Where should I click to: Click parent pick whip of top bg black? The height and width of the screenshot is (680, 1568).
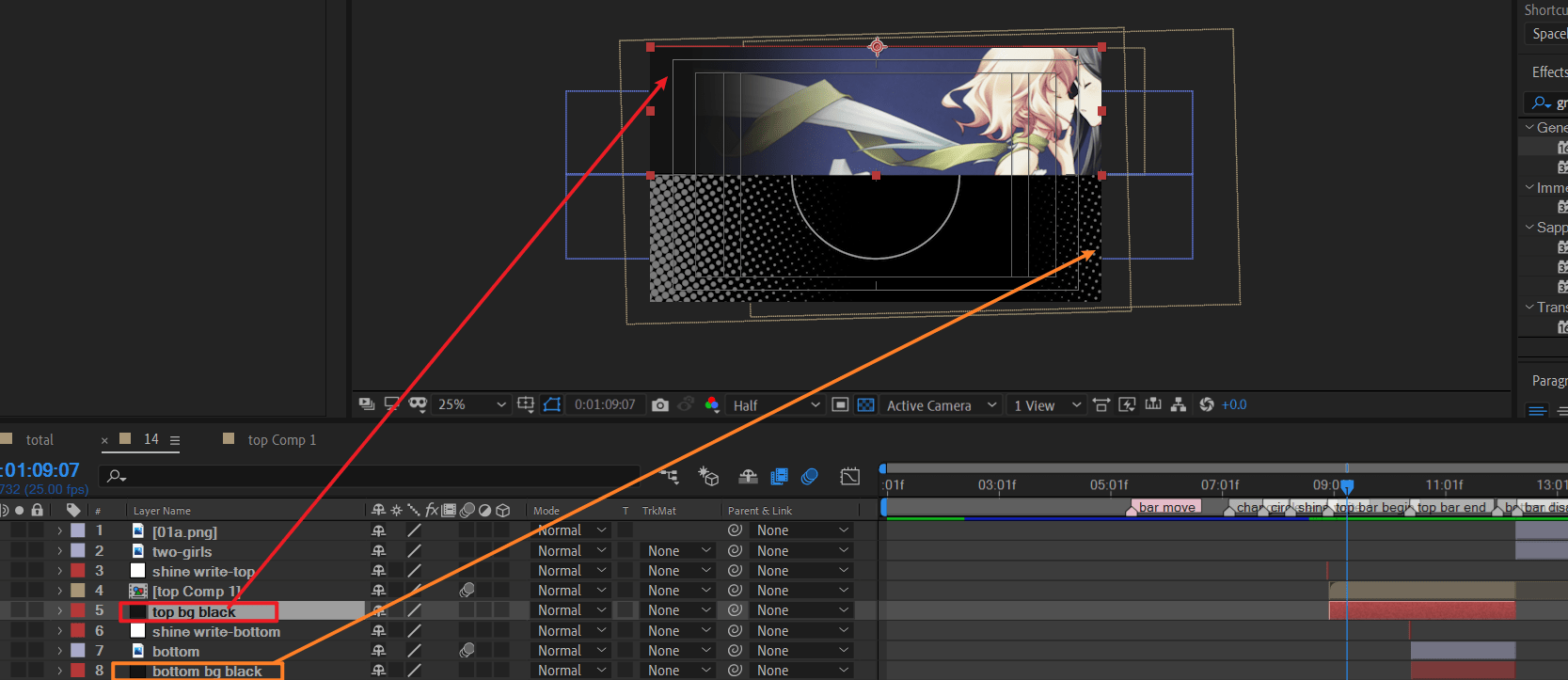736,610
